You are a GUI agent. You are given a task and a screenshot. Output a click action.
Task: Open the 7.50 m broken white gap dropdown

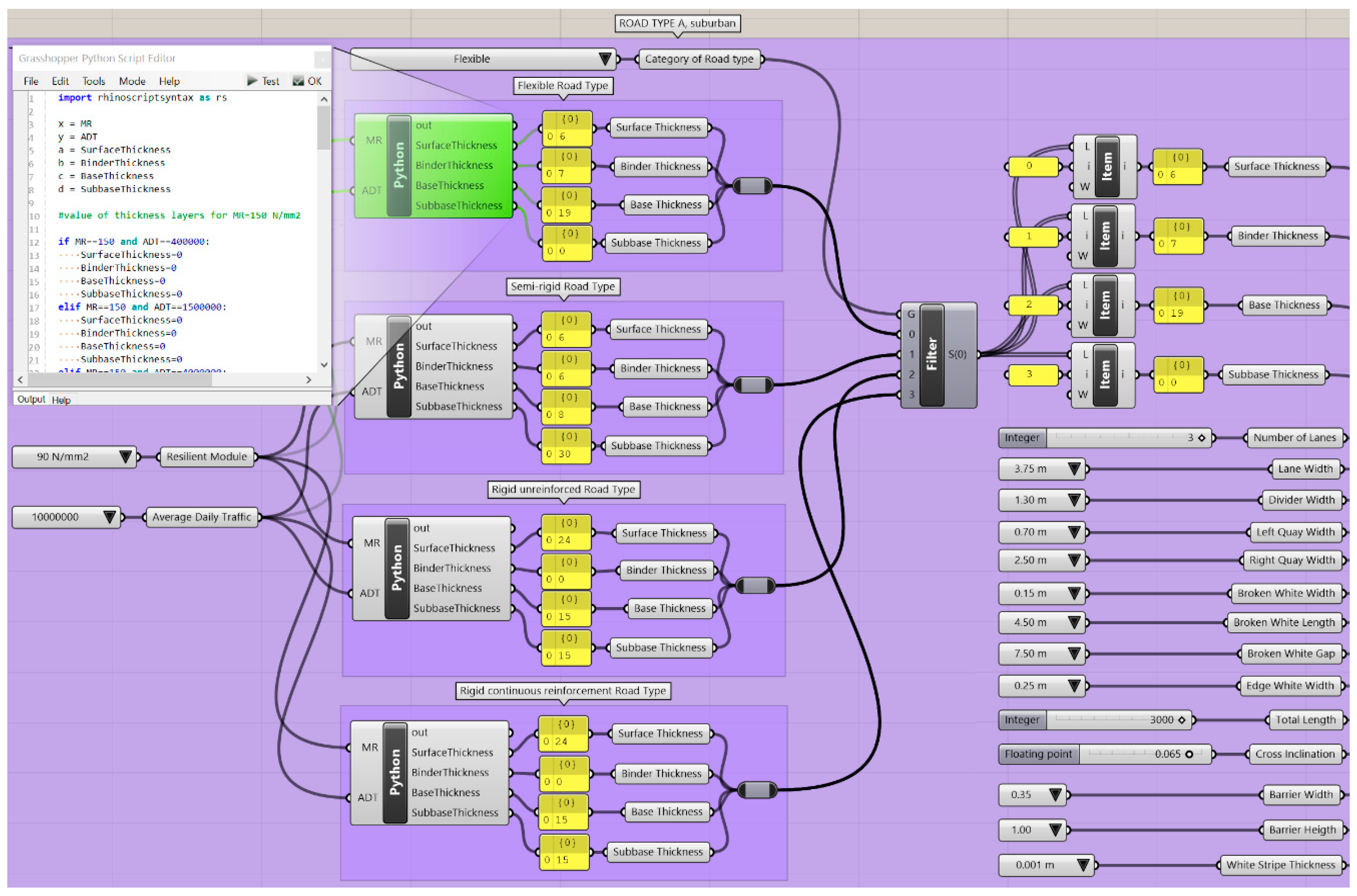click(1041, 654)
